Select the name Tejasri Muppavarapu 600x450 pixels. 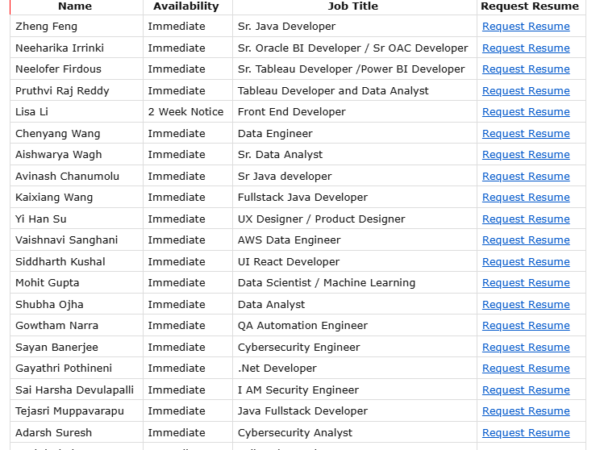(70, 411)
